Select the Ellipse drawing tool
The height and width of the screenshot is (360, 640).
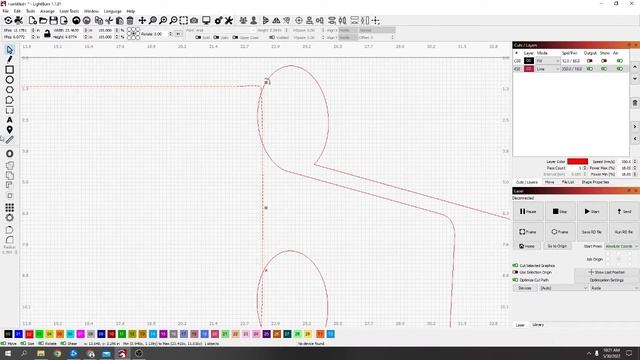(x=10, y=80)
